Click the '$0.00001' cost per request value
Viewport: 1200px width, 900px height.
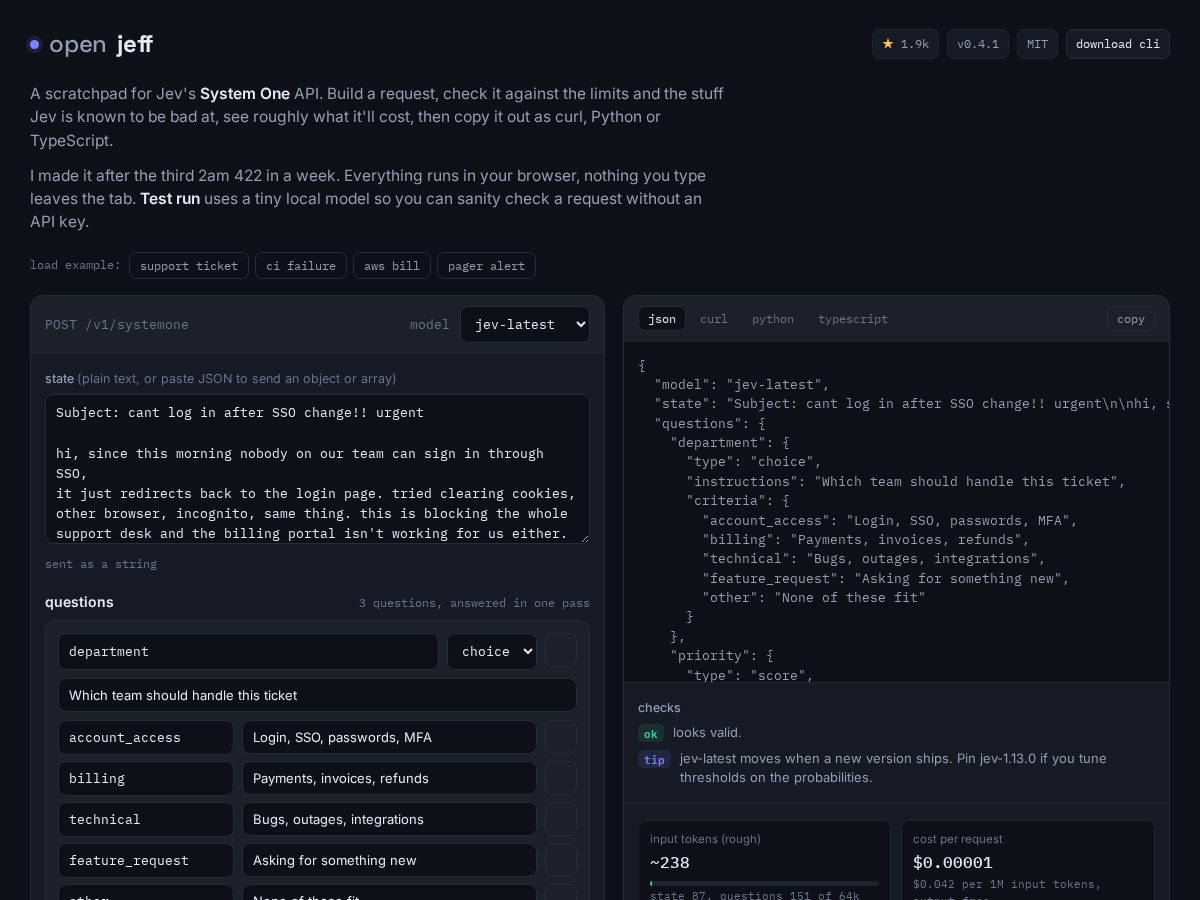click(953, 863)
